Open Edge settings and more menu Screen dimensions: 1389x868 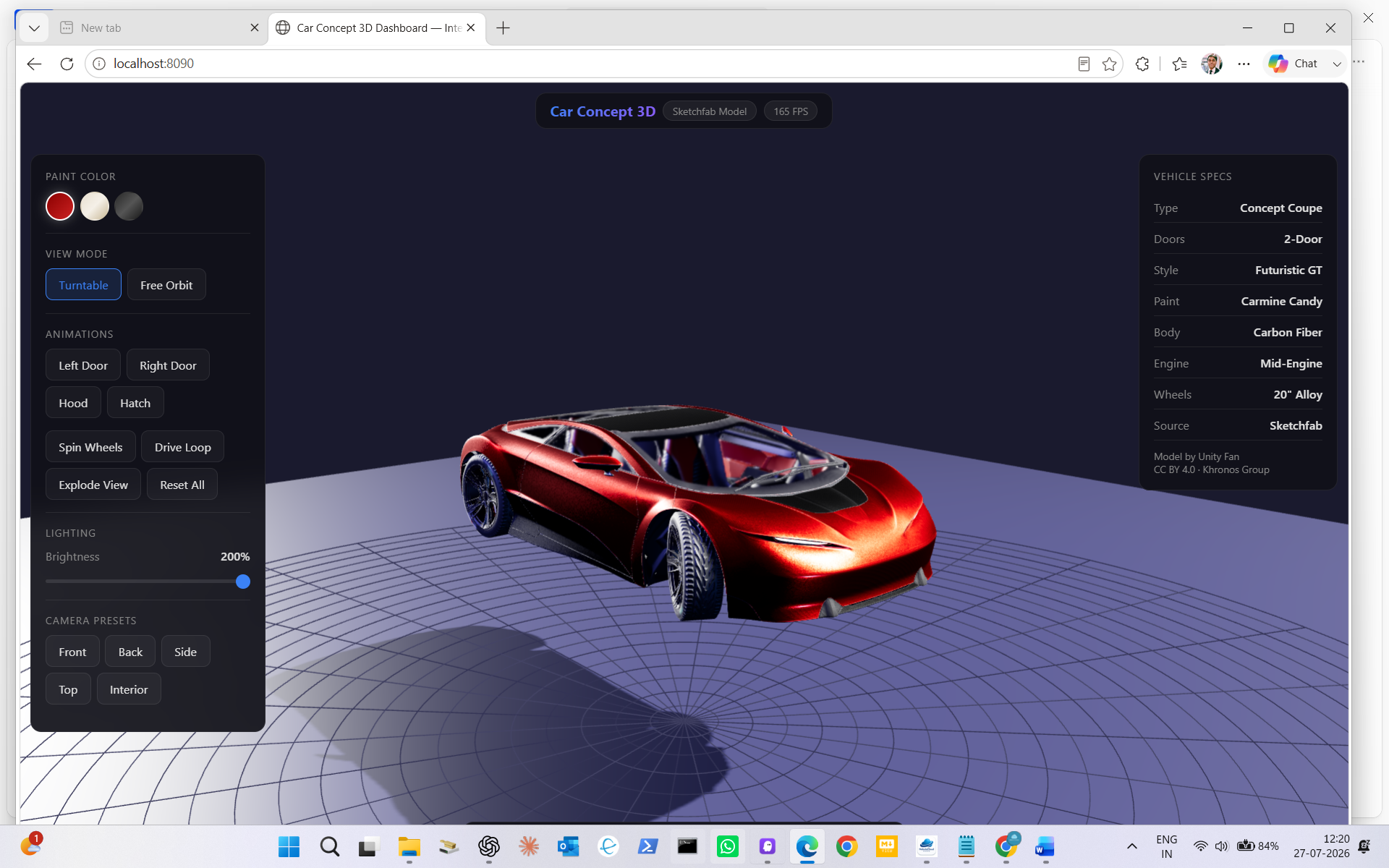[1244, 64]
